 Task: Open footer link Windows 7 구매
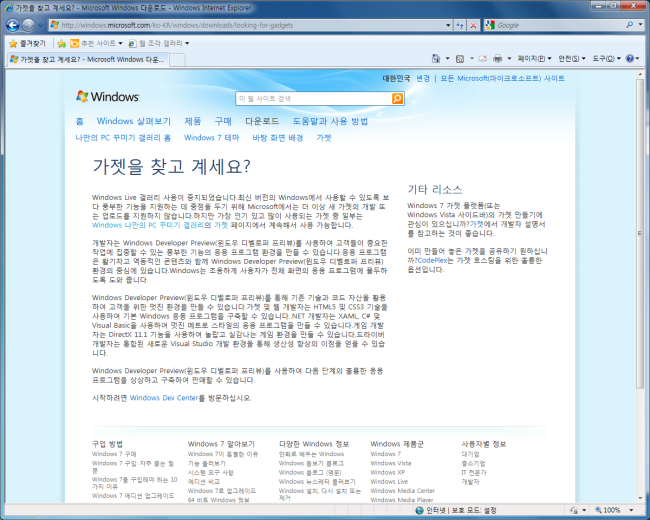point(114,454)
